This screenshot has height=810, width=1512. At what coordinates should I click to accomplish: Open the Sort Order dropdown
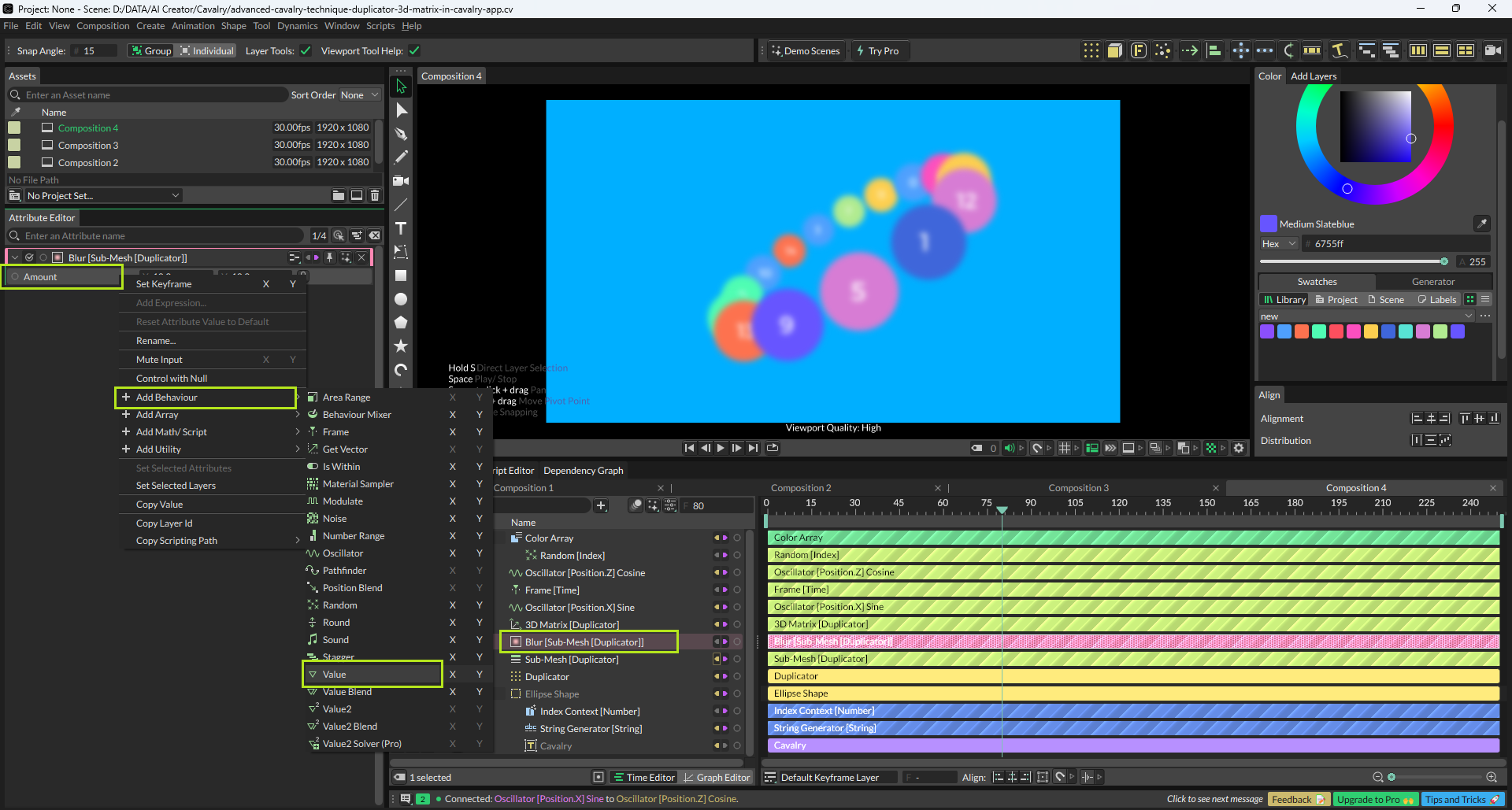point(359,95)
